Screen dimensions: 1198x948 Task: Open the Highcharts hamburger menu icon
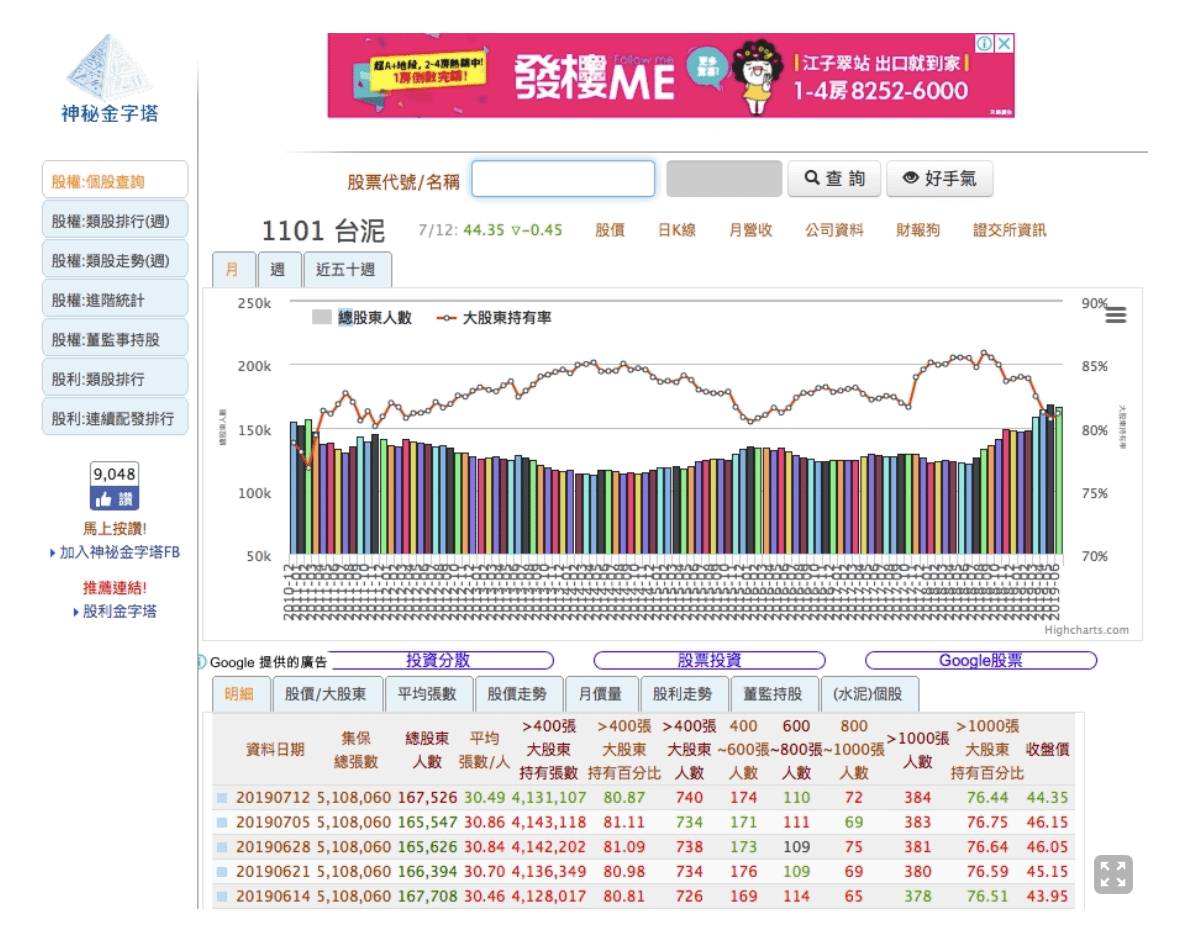tap(1115, 315)
